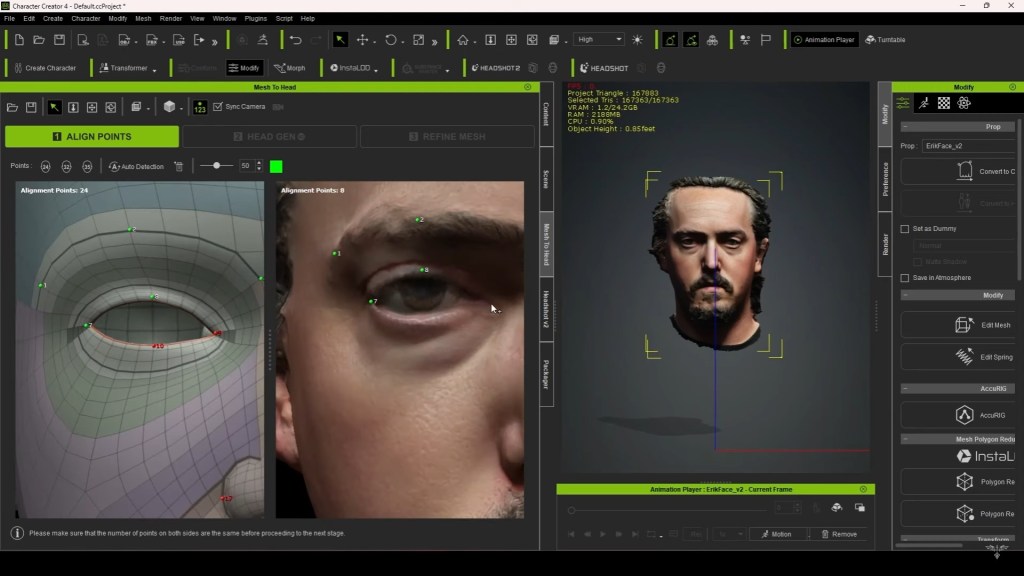Launch AccuRIG from Modify panel
Image resolution: width=1024 pixels, height=576 pixels.
click(957, 415)
